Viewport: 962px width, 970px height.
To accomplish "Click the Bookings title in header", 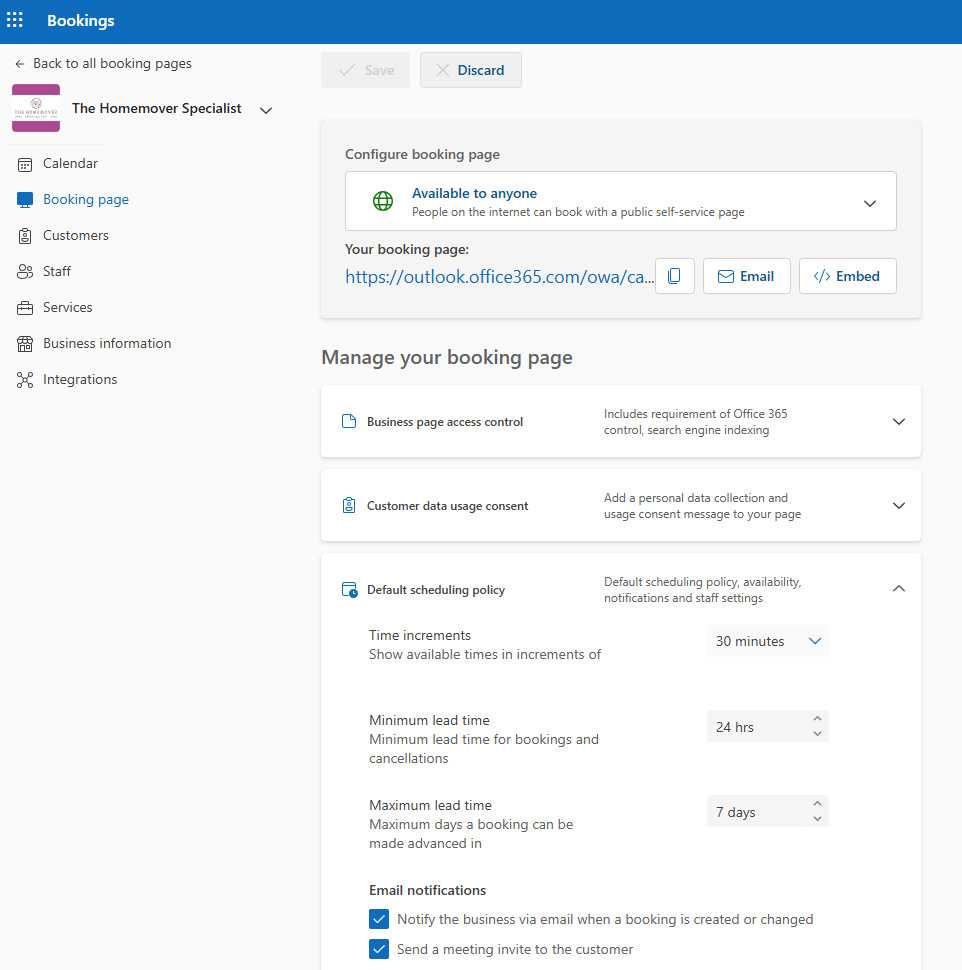I will (x=81, y=20).
